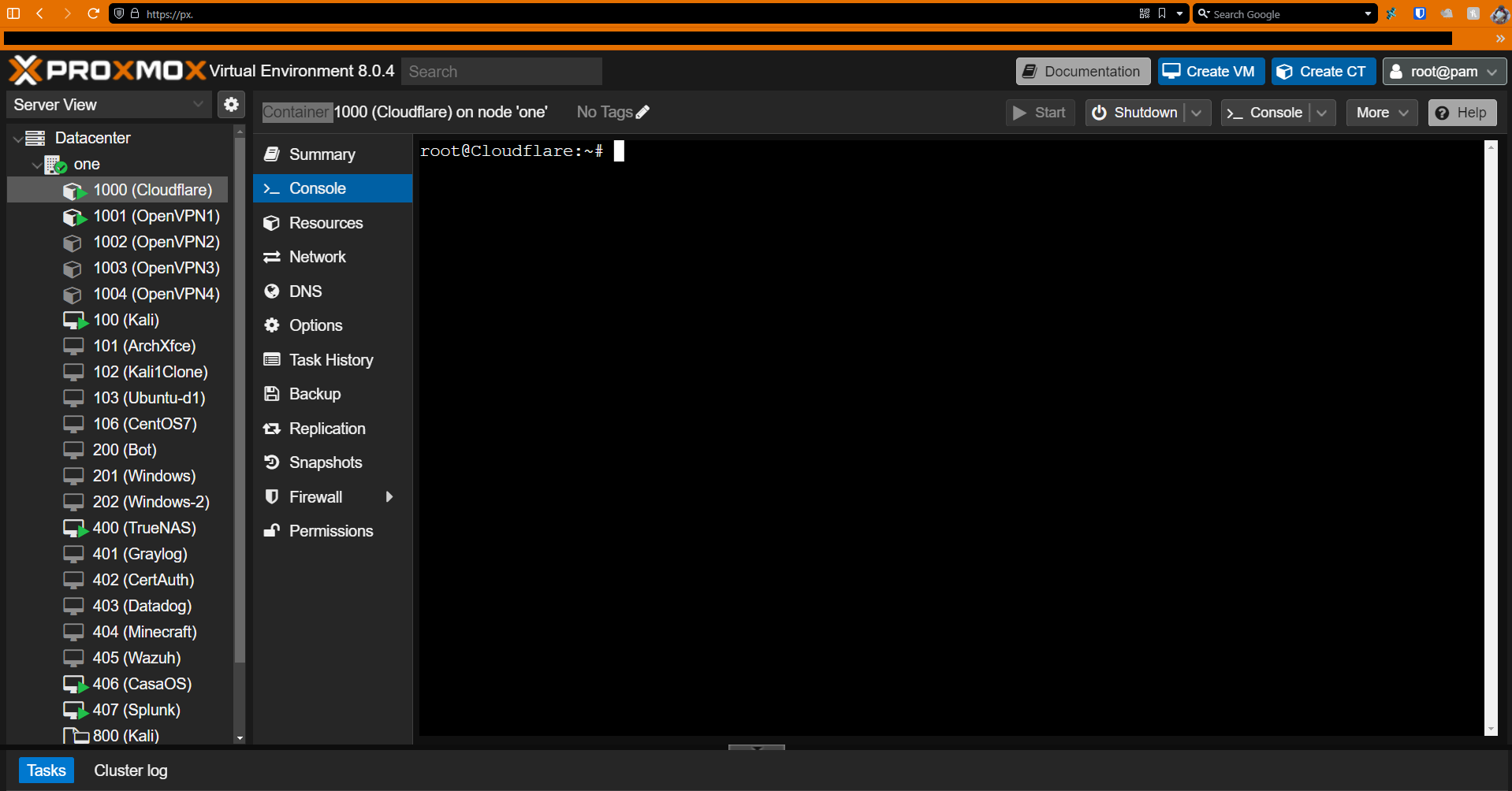Click the Firewall shield icon
1512x791 pixels.
(x=272, y=497)
